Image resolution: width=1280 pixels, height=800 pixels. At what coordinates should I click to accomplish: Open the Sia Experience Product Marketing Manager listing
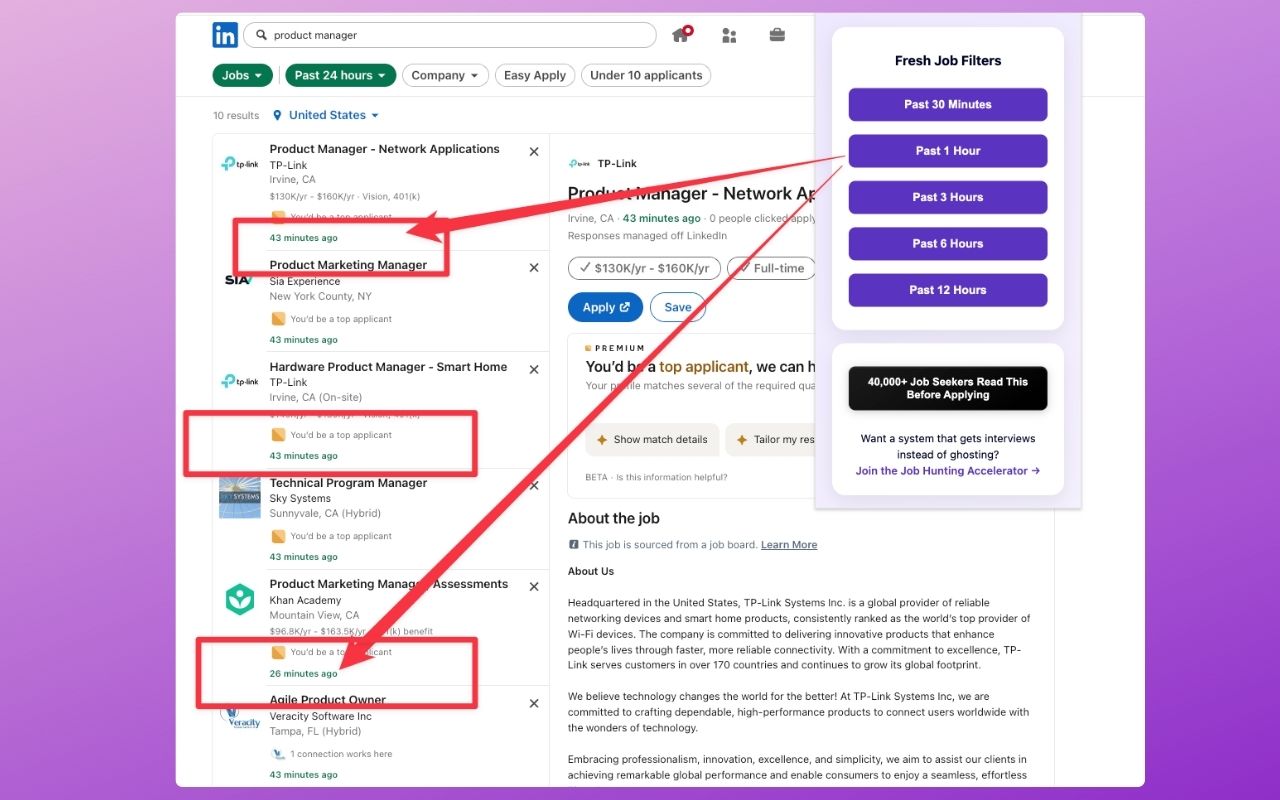point(348,265)
